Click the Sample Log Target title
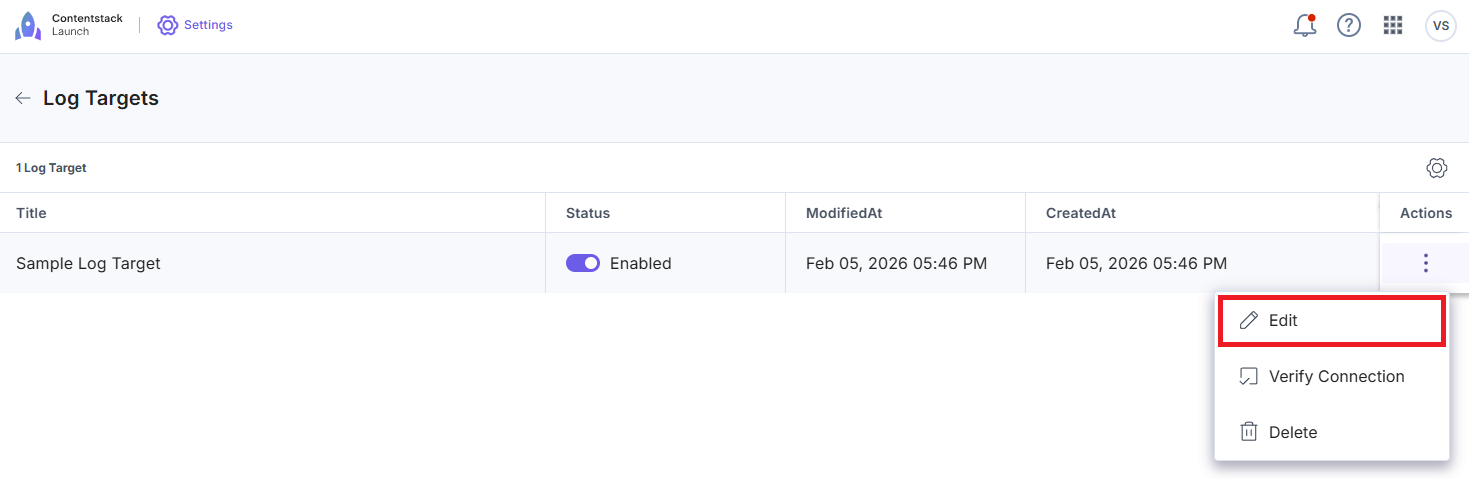1469x479 pixels. pos(88,264)
